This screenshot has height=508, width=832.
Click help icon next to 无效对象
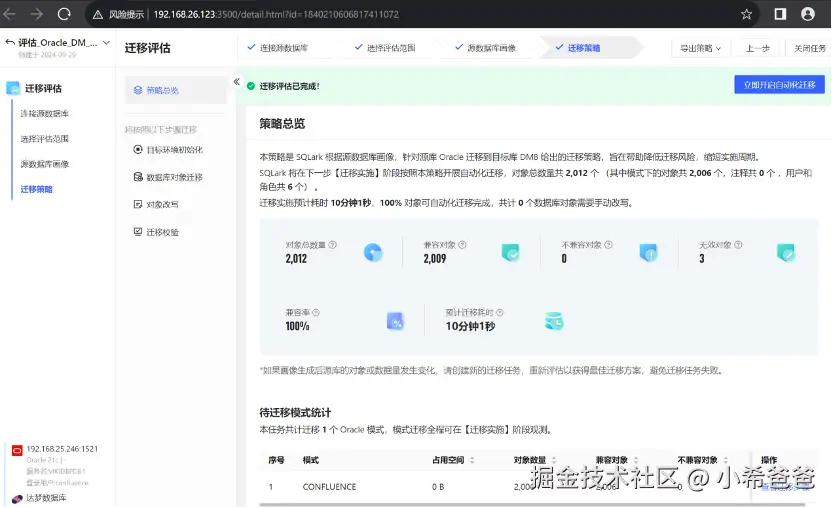738,245
